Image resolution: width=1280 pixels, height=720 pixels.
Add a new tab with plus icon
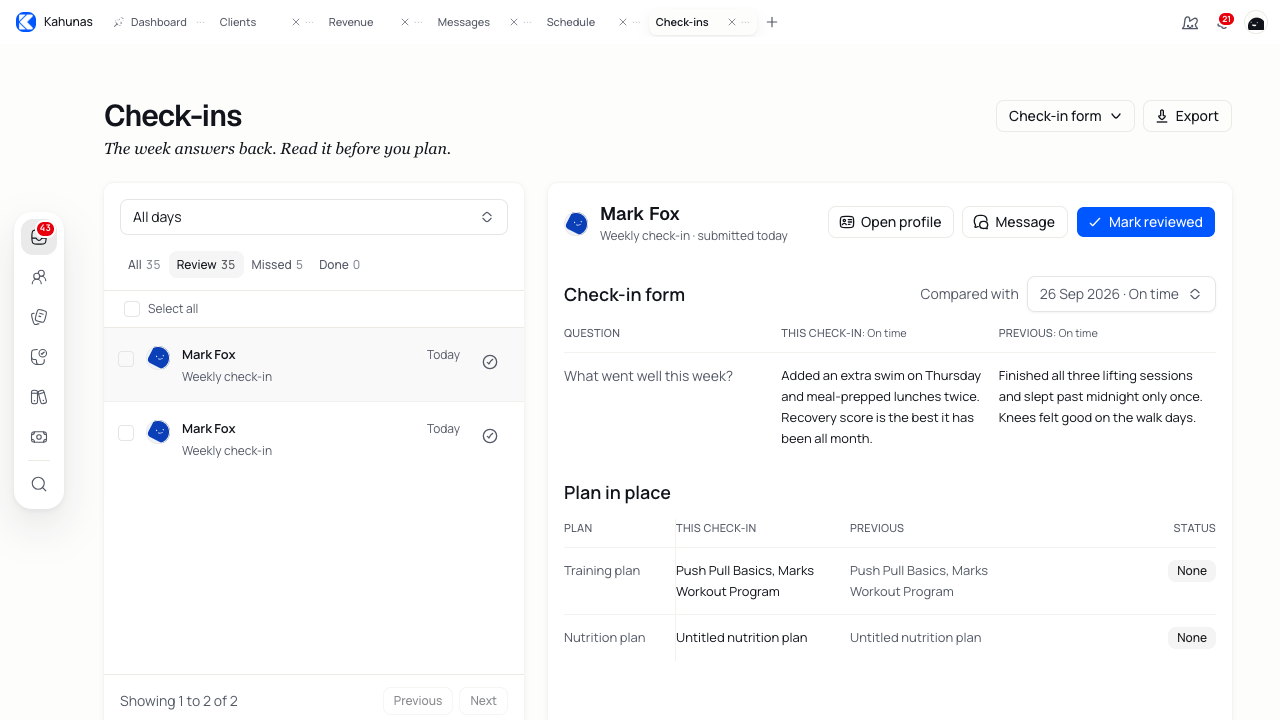point(772,22)
